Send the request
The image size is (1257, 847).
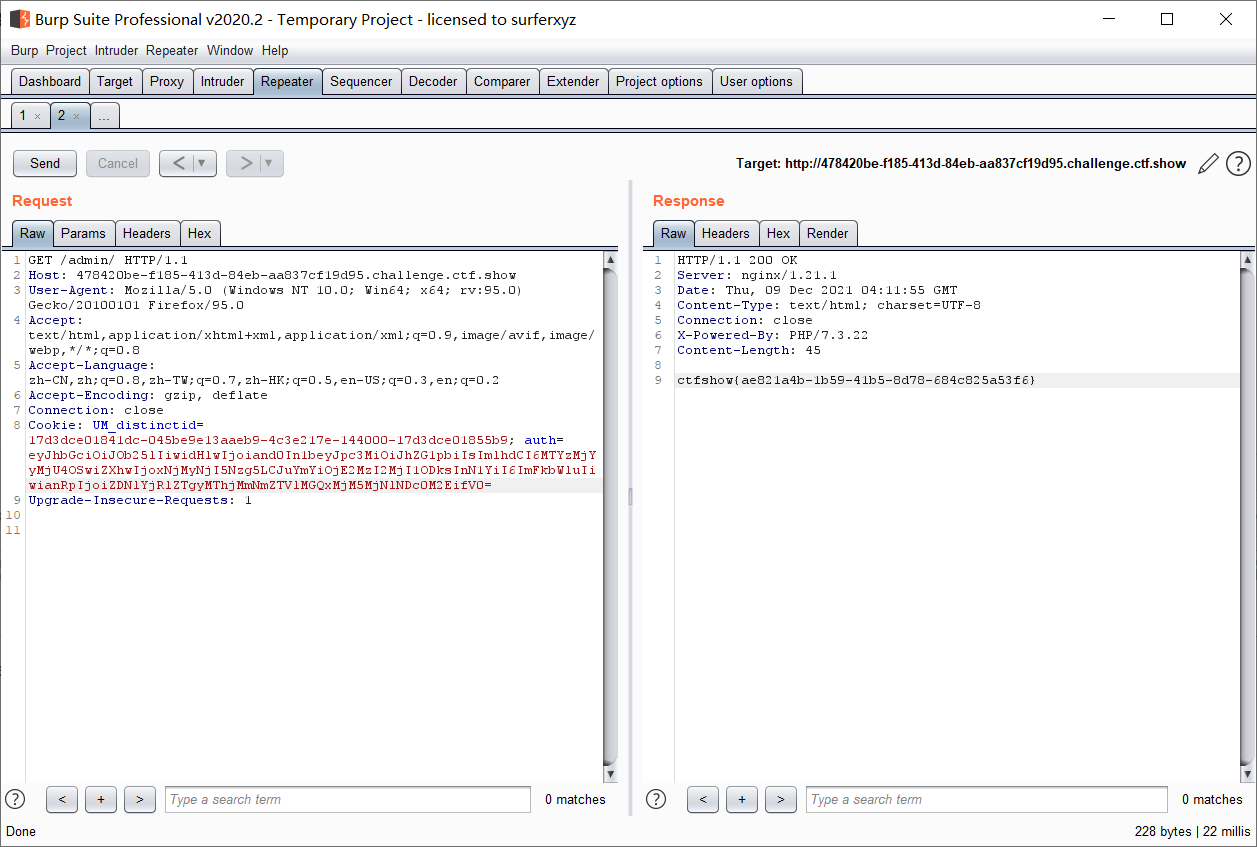pyautogui.click(x=45, y=163)
